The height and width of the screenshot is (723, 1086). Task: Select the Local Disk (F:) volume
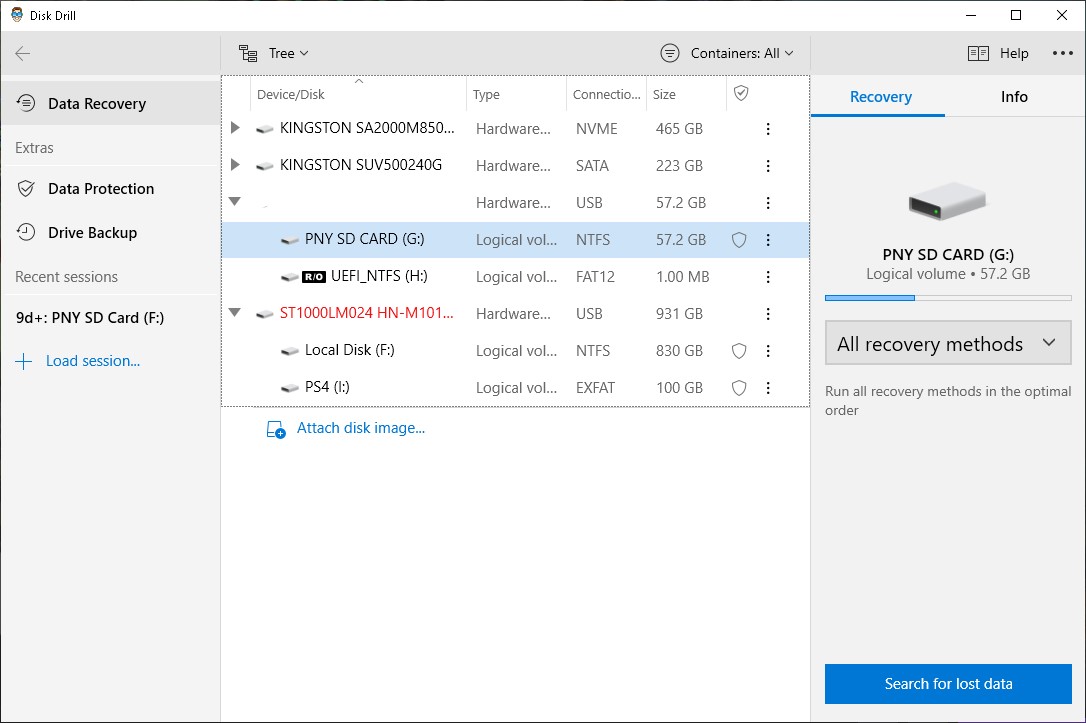tap(515, 351)
